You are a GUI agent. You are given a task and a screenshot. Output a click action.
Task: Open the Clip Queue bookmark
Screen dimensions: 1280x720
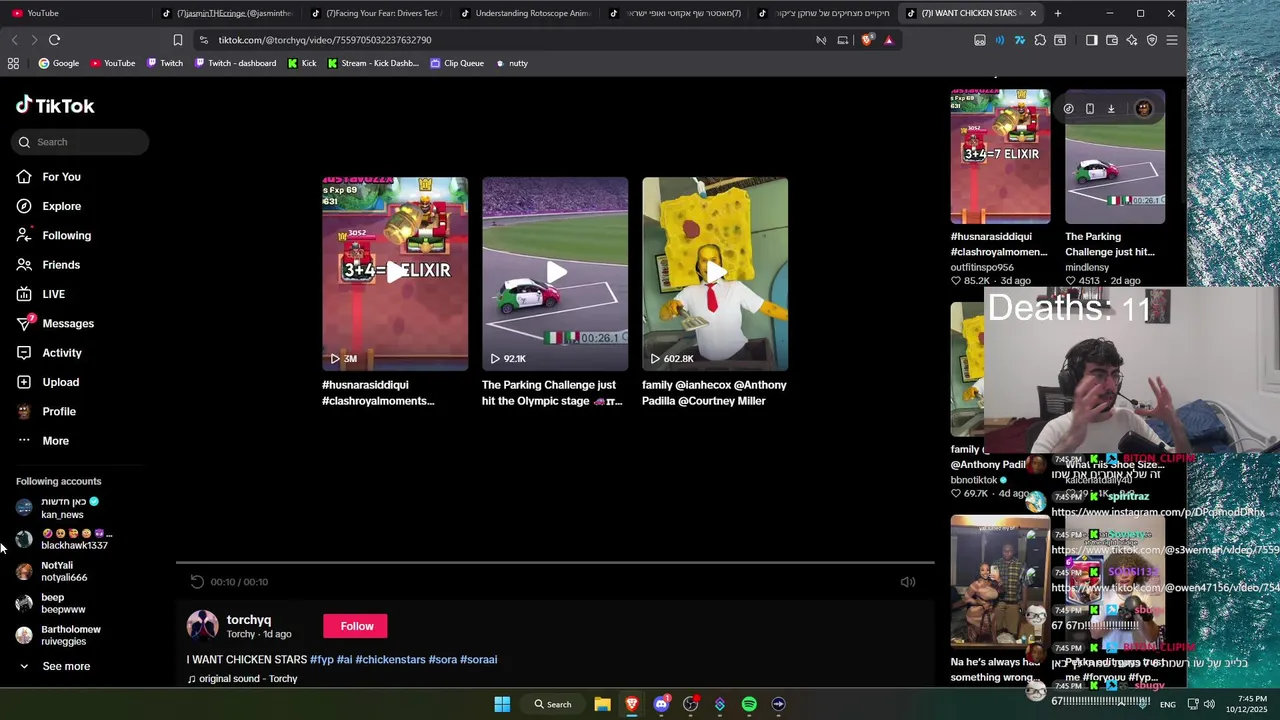pos(457,63)
